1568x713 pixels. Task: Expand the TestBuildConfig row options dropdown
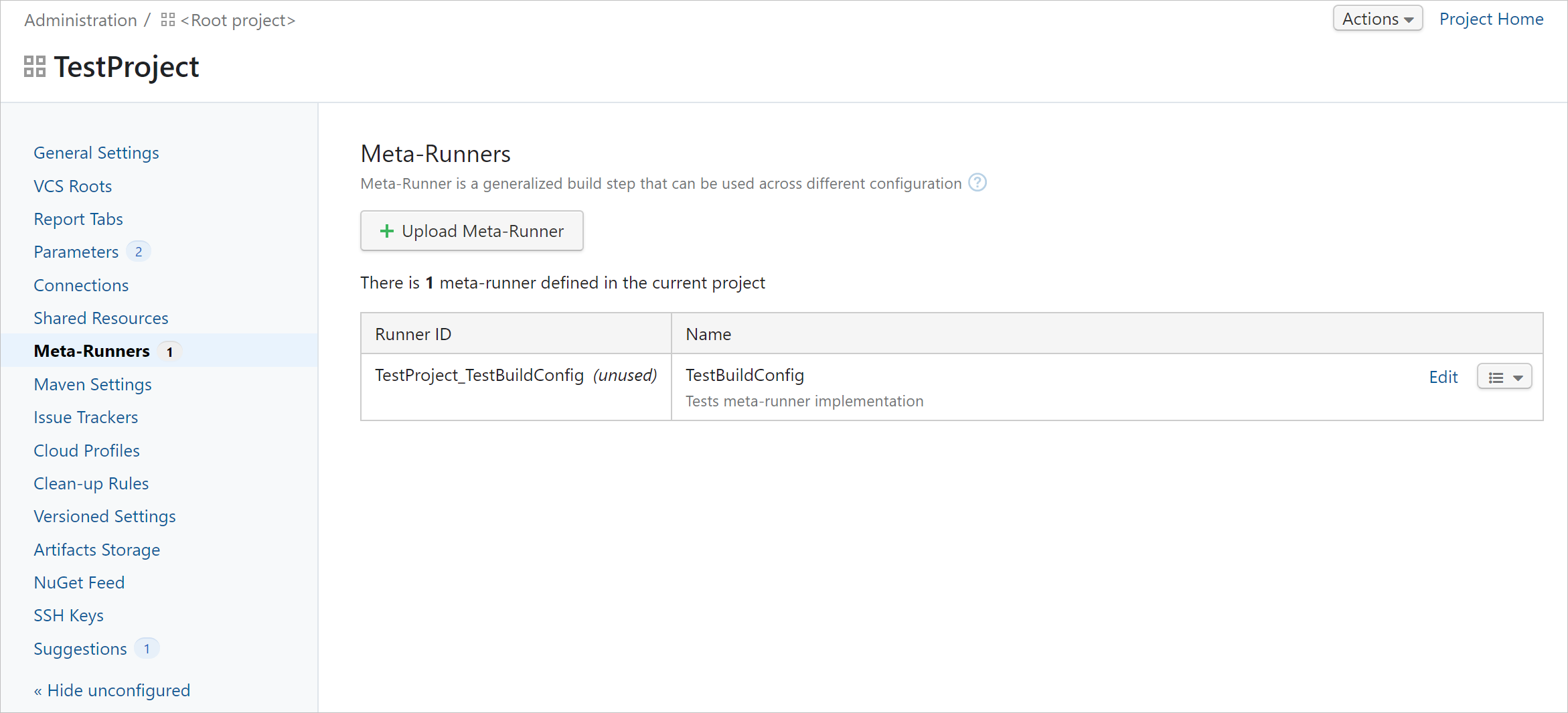1504,377
